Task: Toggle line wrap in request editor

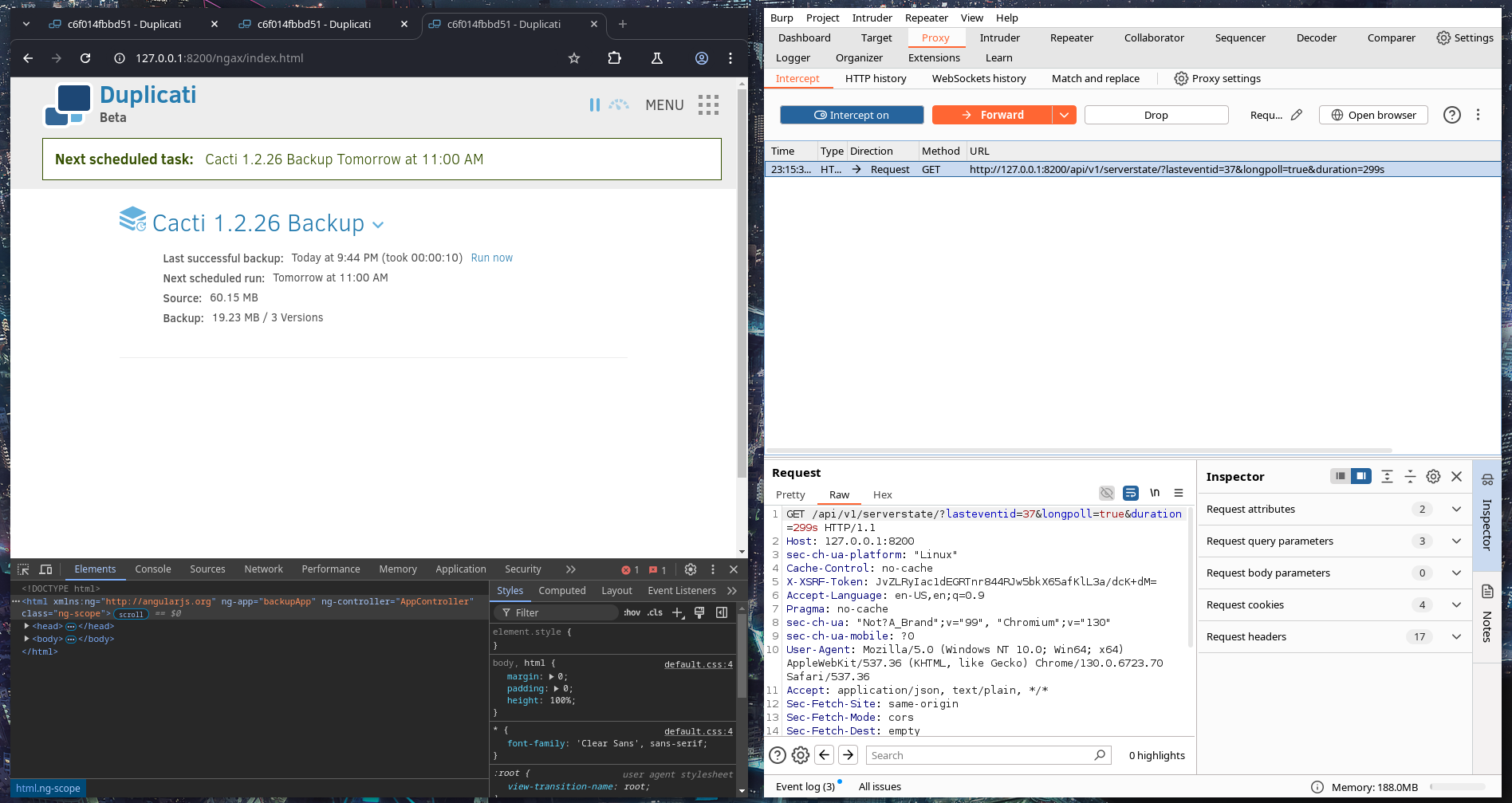Action: (x=1131, y=493)
